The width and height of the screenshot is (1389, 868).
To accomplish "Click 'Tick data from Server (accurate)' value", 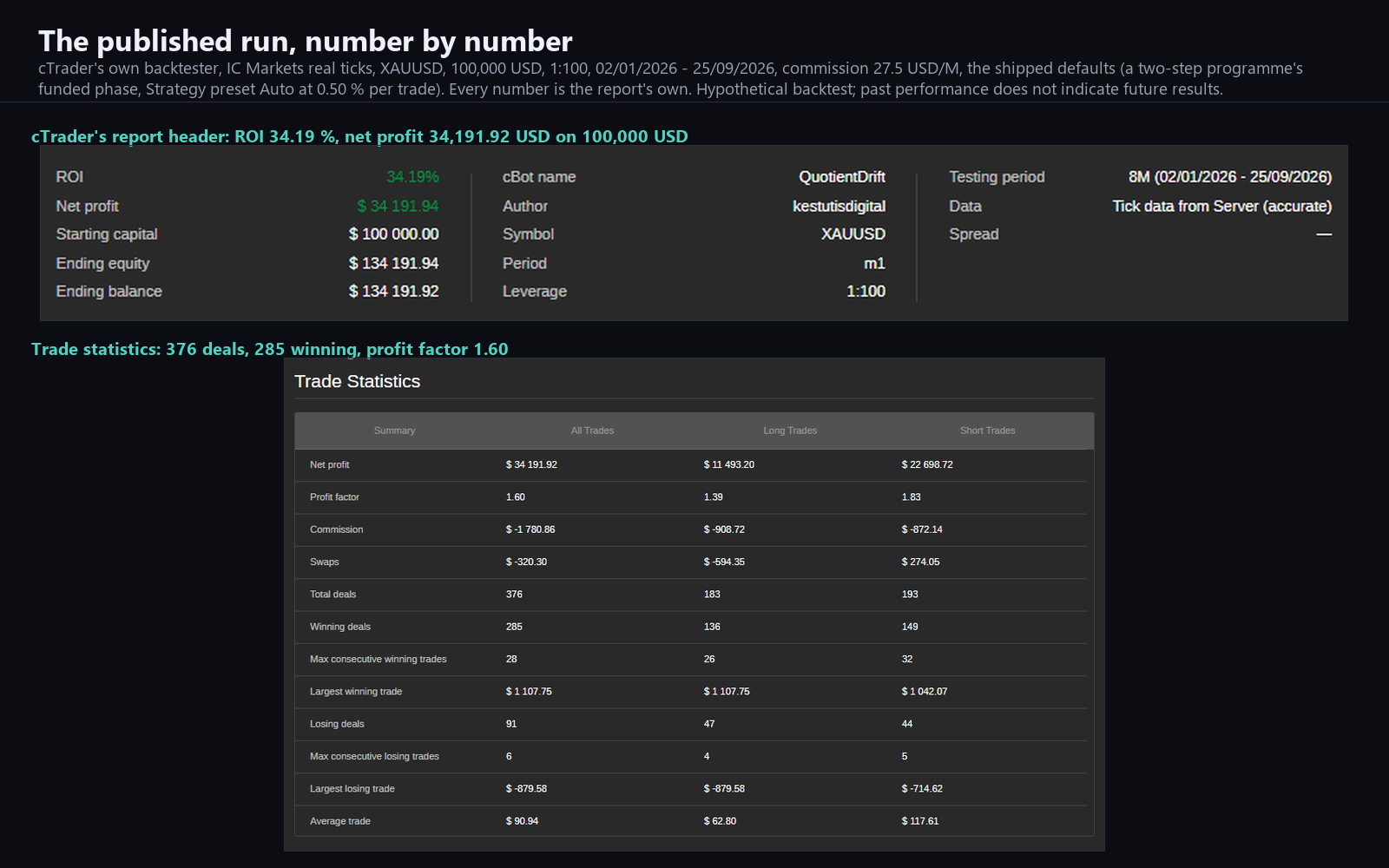I will [x=1222, y=206].
